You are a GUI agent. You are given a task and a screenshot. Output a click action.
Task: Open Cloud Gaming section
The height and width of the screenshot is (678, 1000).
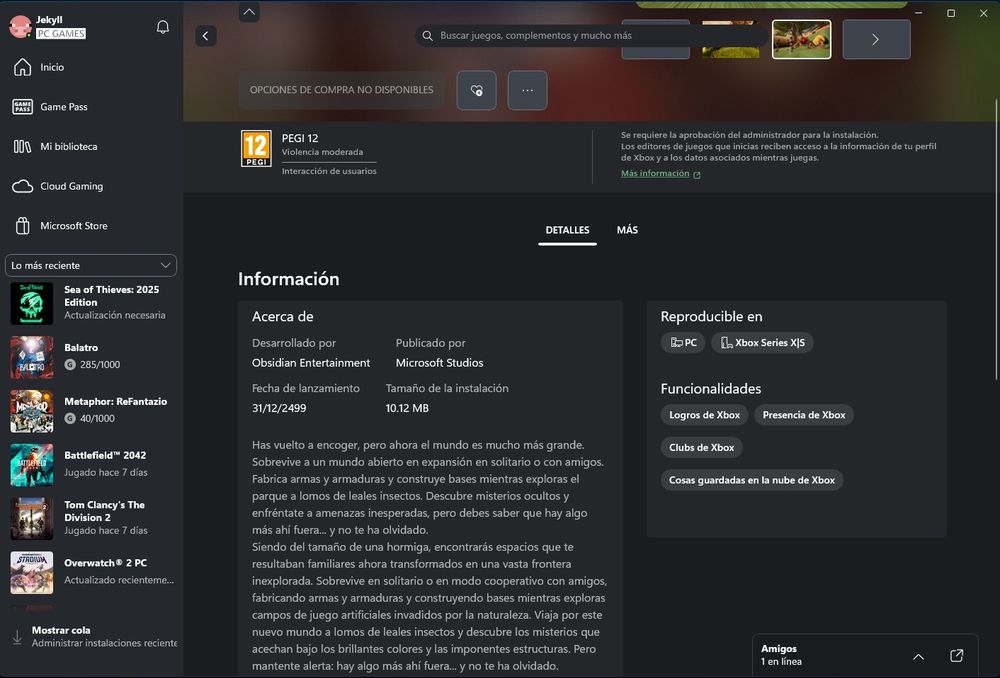coord(57,186)
